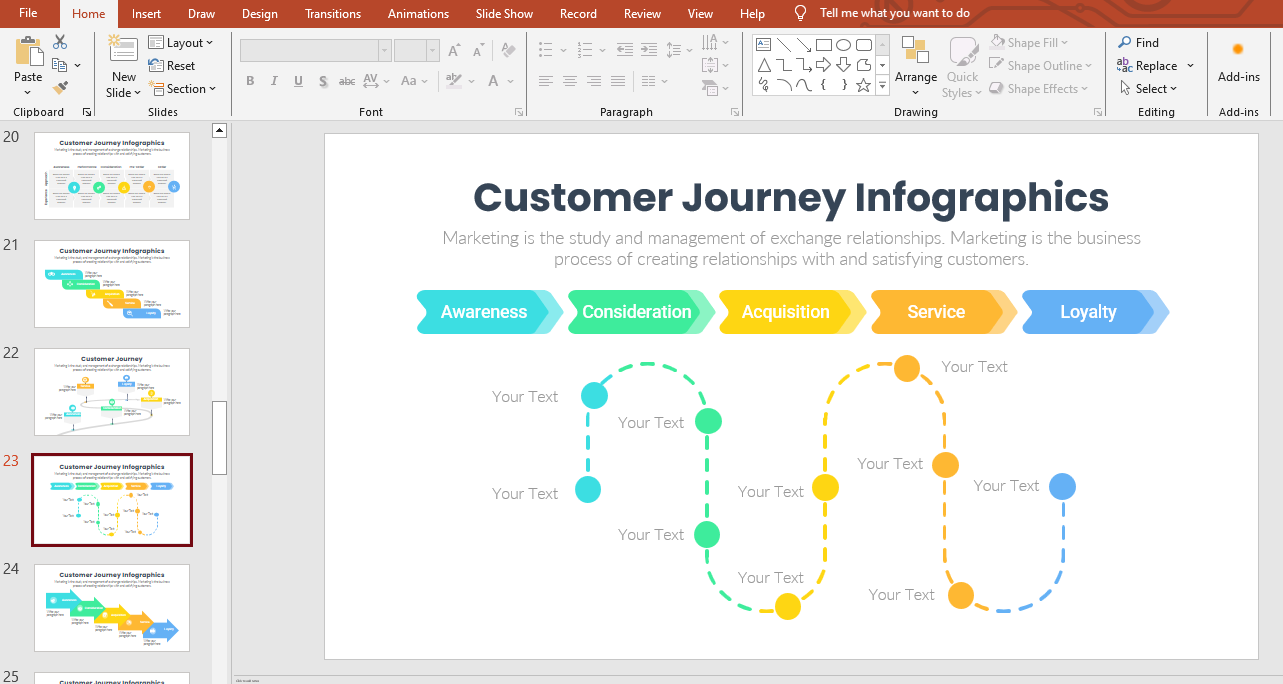Center align the text
The height and width of the screenshot is (684, 1283).
point(570,81)
